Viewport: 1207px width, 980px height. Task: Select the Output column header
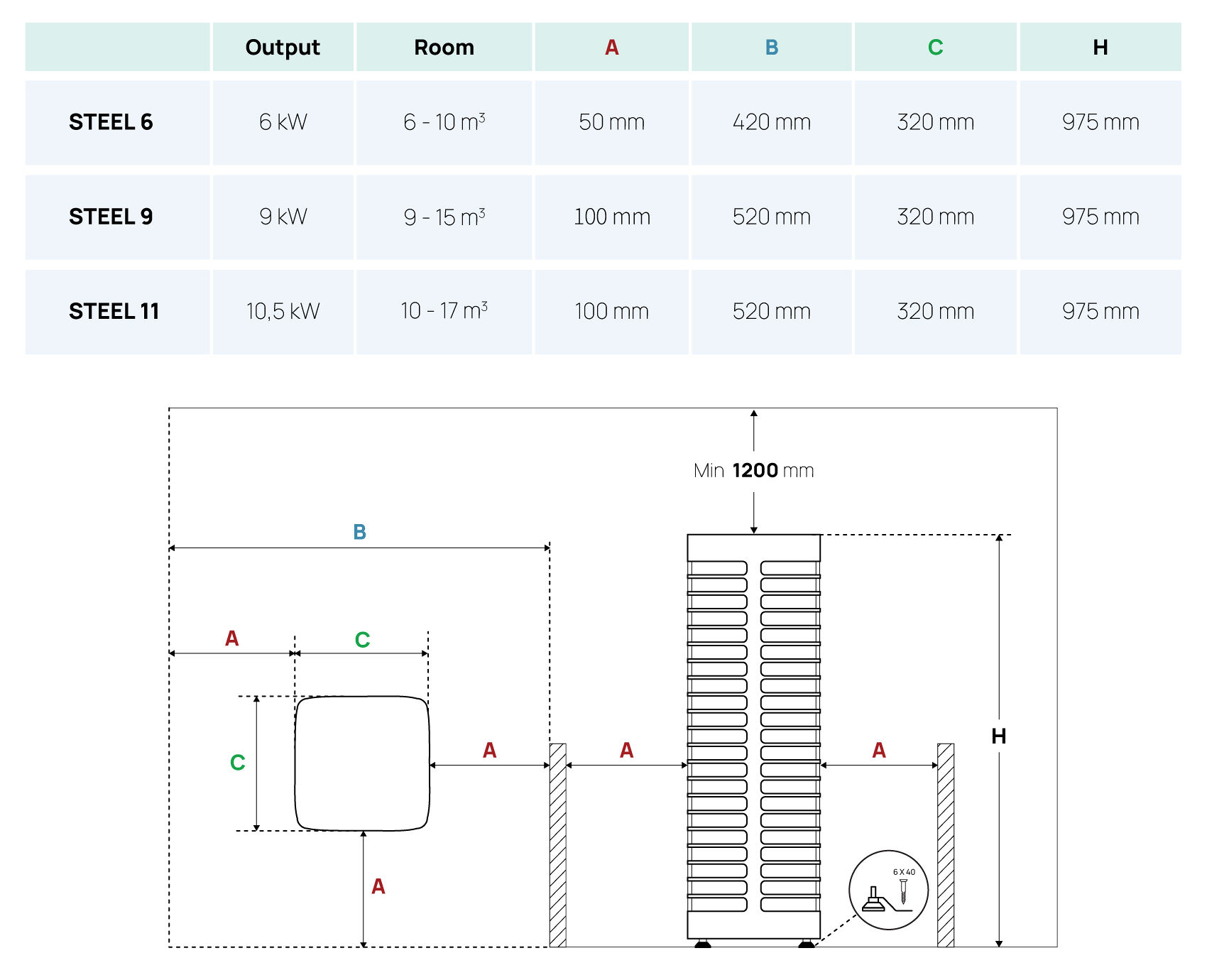click(283, 48)
